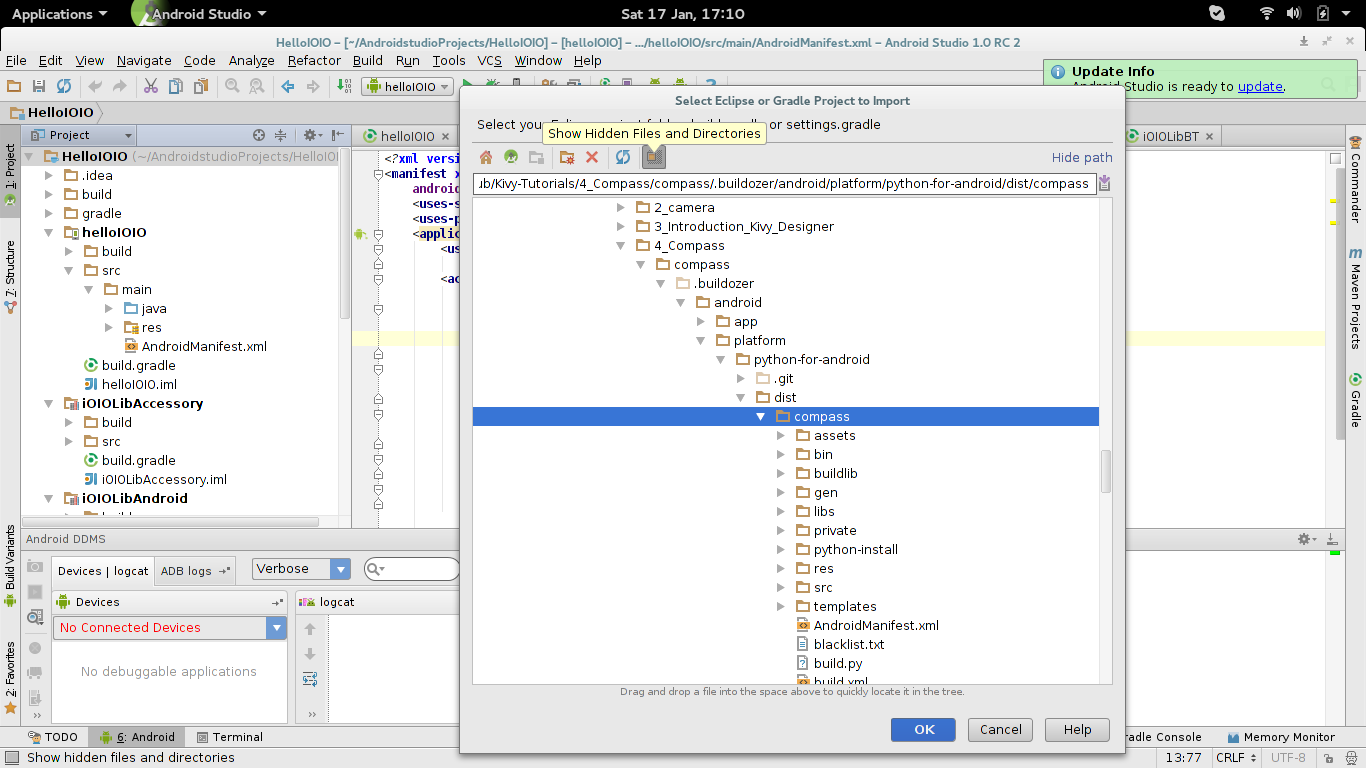The image size is (1366, 768).
Task: Open the TODO tool window tab
Action: coord(52,737)
